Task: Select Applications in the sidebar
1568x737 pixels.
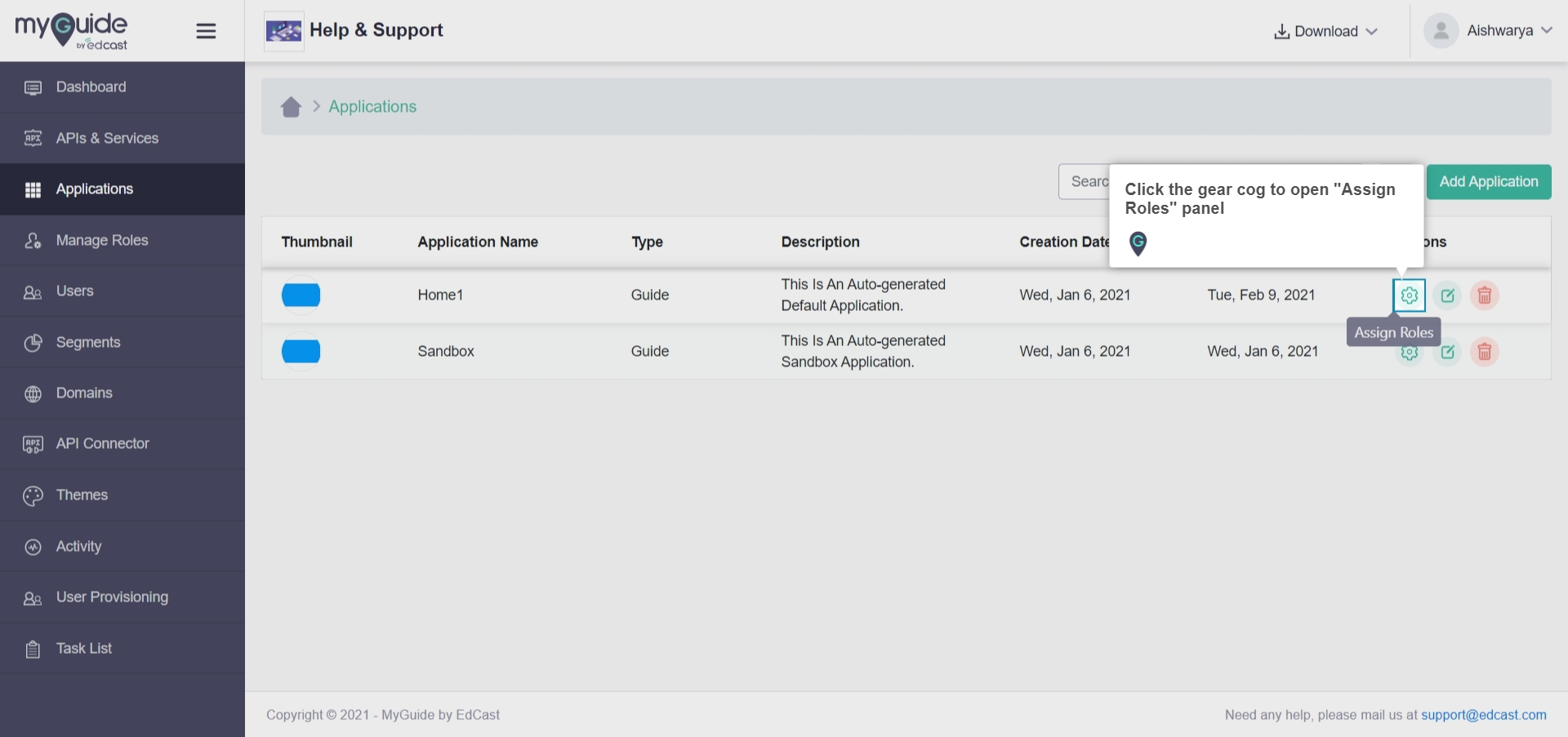Action: coord(122,189)
